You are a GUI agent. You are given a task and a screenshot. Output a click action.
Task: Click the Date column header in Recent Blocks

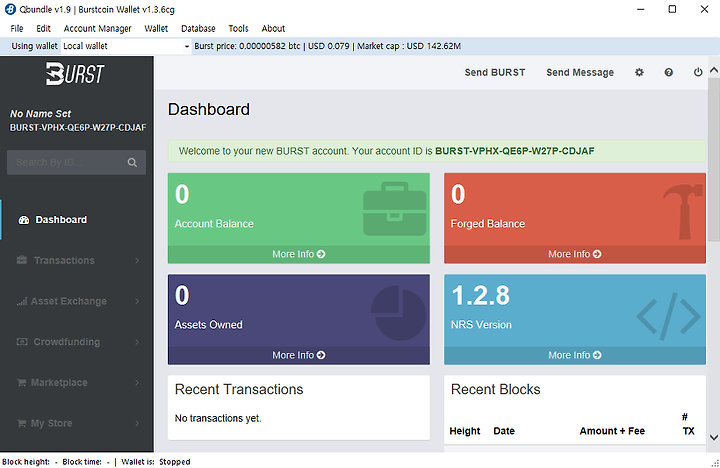504,431
